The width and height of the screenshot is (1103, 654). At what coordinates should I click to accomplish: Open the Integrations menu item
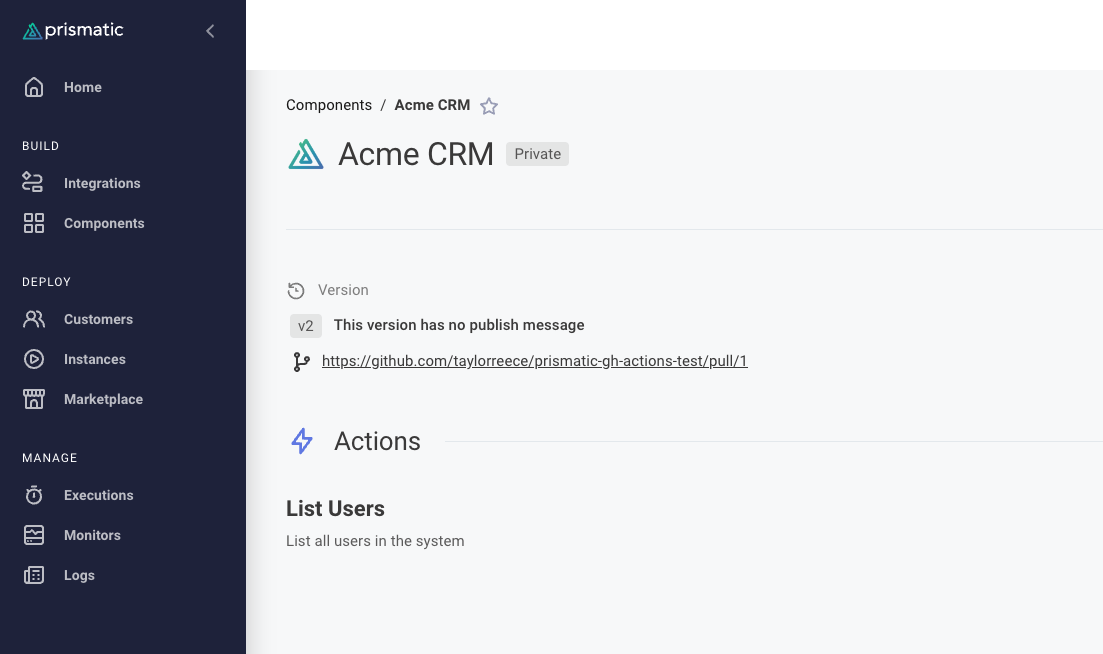tap(102, 183)
